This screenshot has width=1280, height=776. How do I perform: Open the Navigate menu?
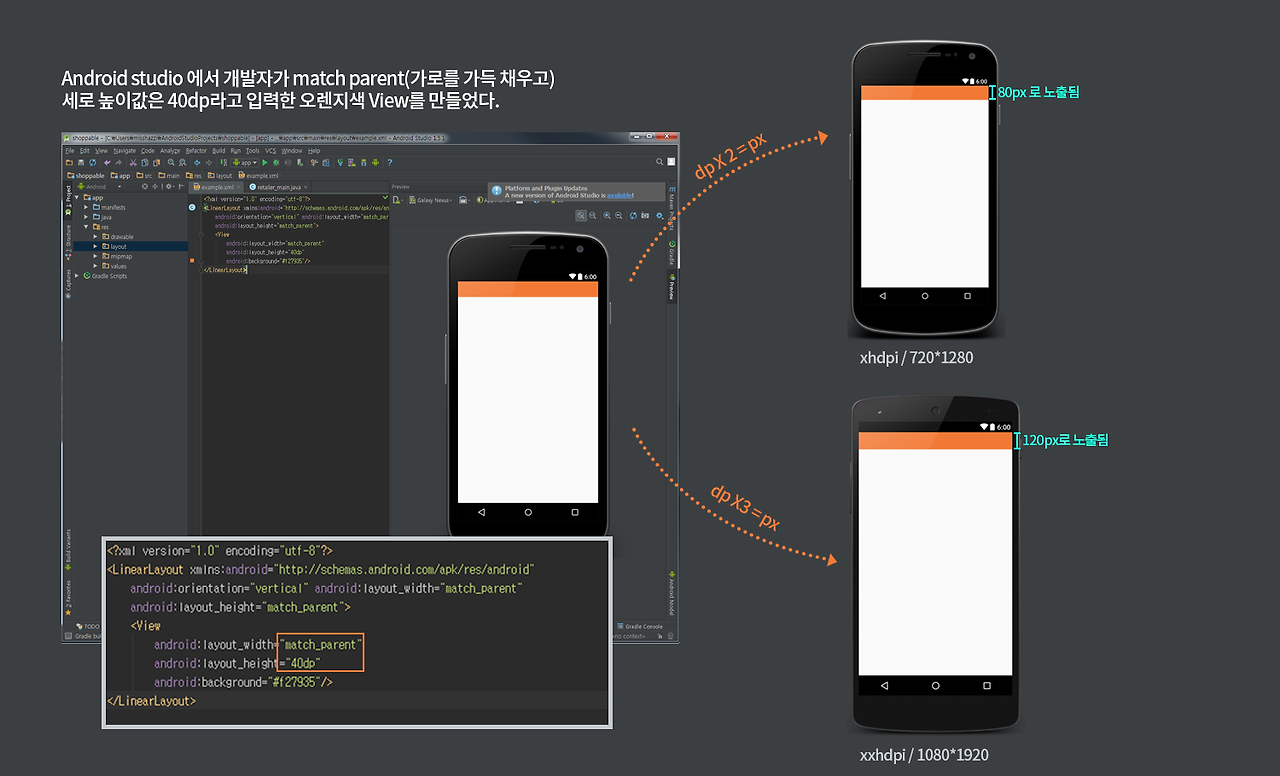coord(126,150)
